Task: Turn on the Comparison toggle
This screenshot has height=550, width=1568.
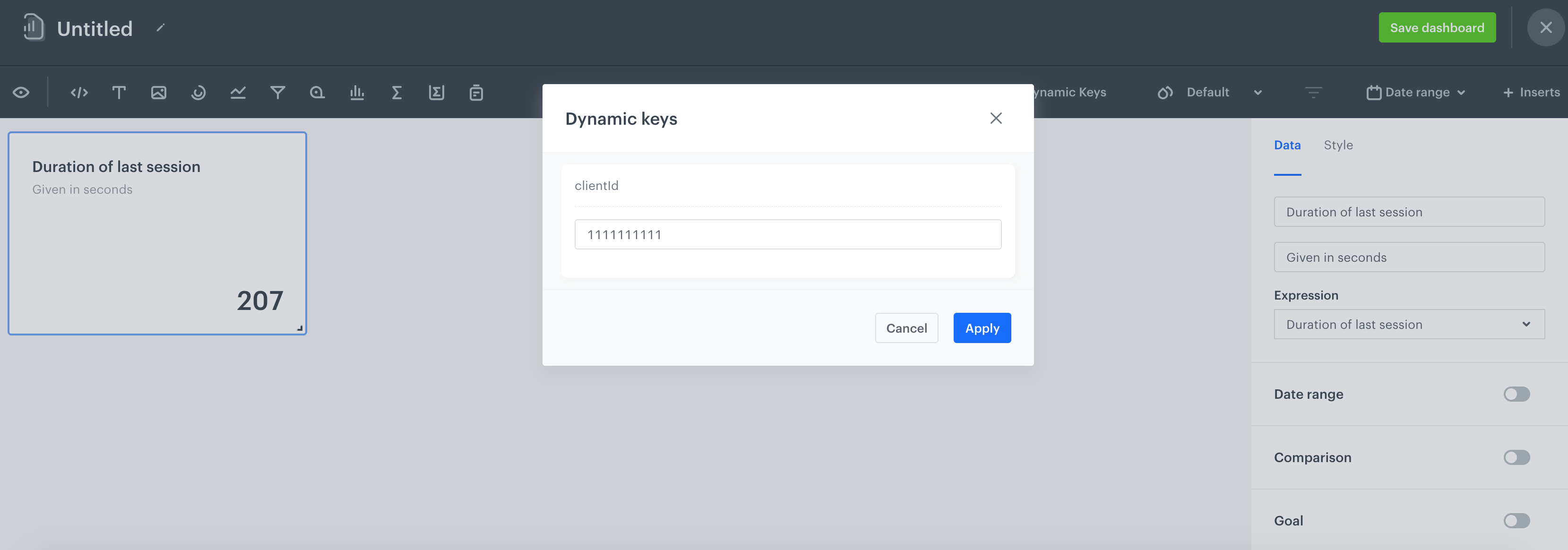Action: click(1516, 457)
